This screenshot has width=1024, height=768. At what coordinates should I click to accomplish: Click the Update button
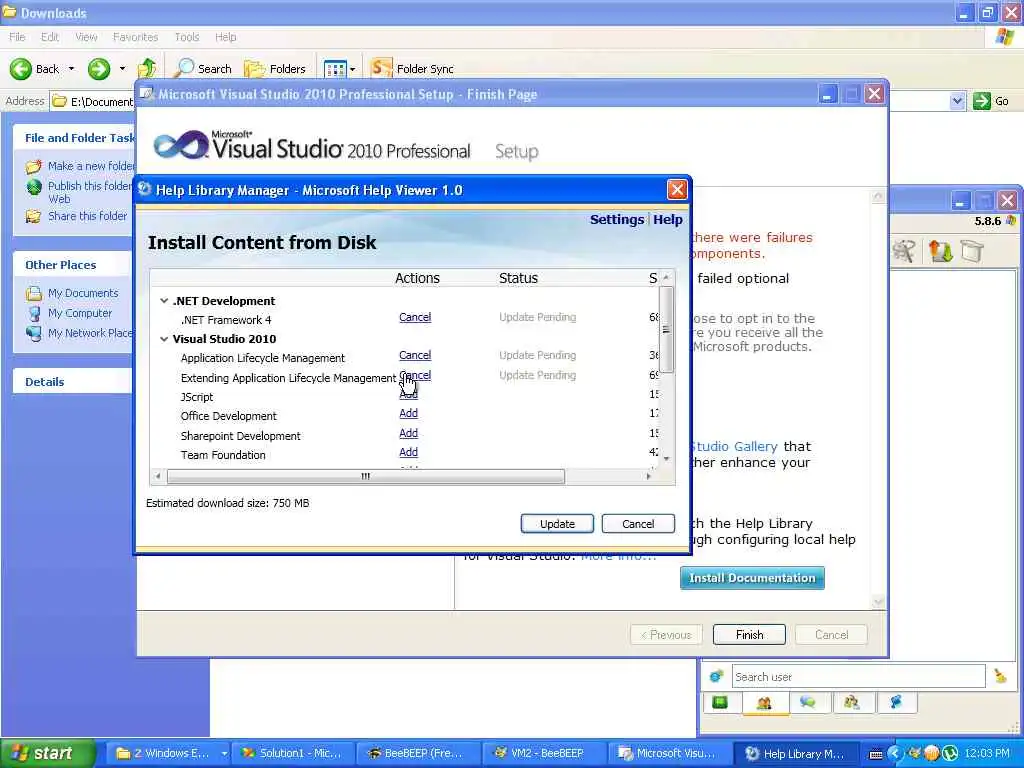[557, 524]
